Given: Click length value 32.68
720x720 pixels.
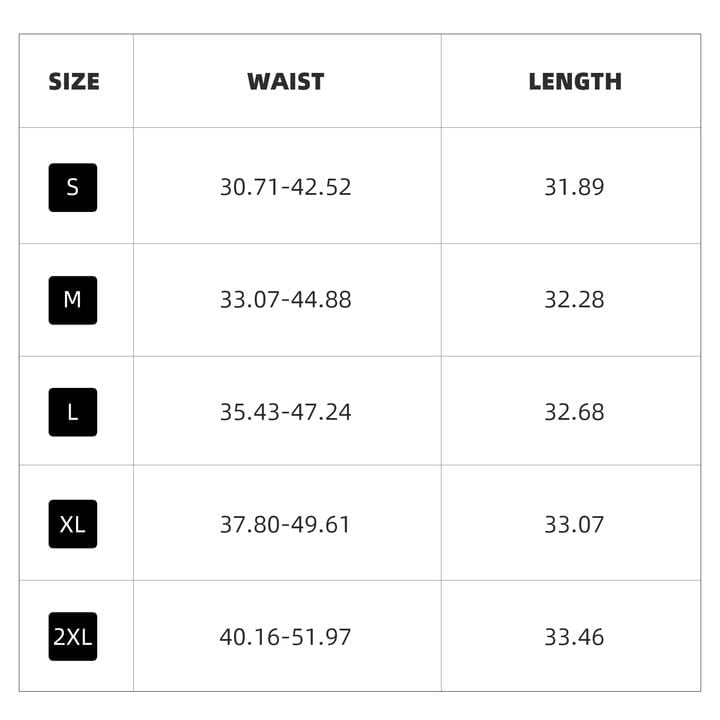Looking at the screenshot, I should click(574, 412).
